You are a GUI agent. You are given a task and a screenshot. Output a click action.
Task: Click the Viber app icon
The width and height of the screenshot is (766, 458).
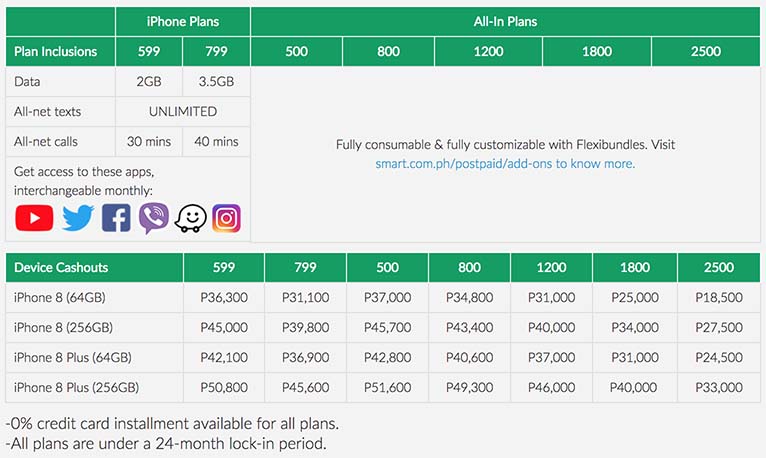[x=154, y=218]
